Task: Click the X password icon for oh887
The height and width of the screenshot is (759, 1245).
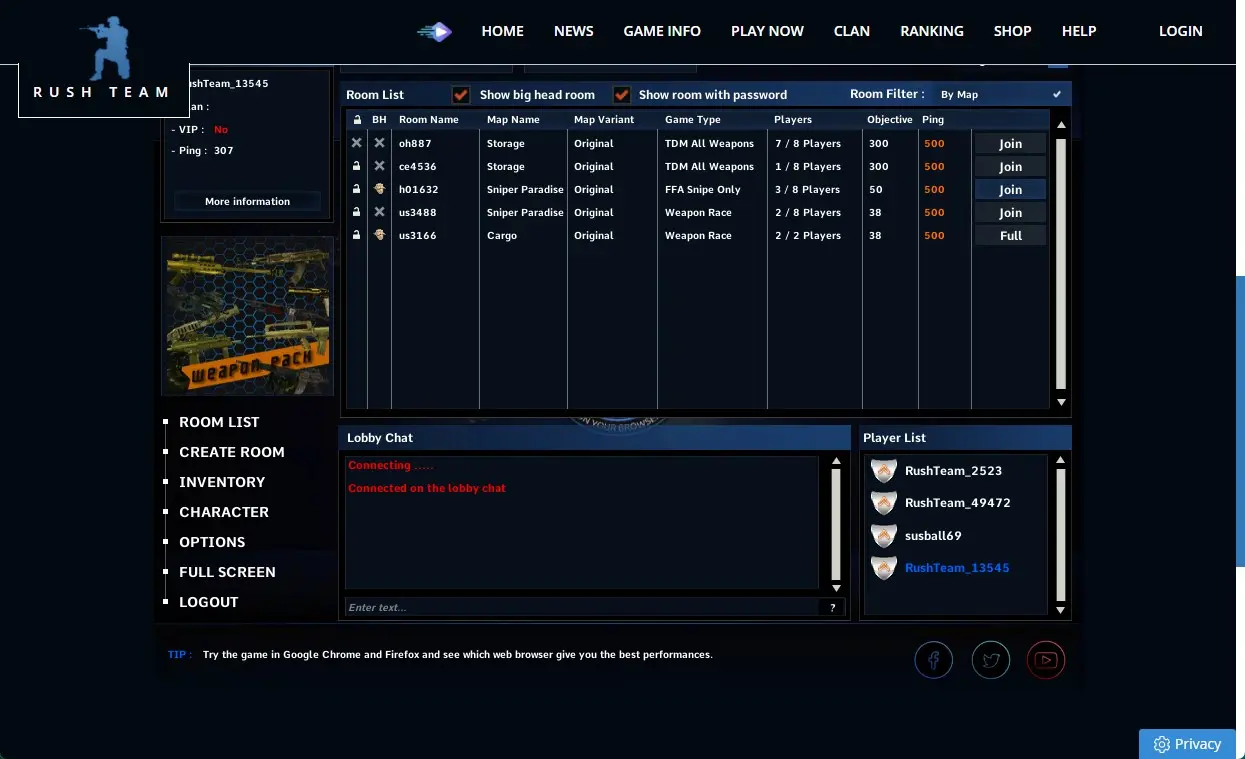Action: [356, 143]
